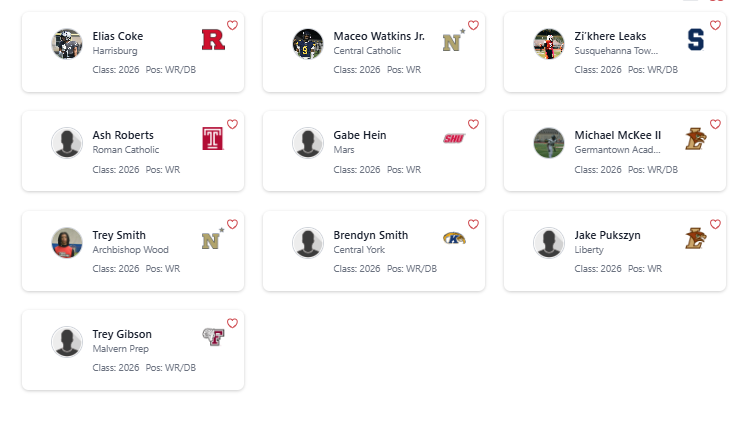The height and width of the screenshot is (423, 749).
Task: Click the Rutgers logo on Elias Coke's card
Action: pyautogui.click(x=213, y=41)
